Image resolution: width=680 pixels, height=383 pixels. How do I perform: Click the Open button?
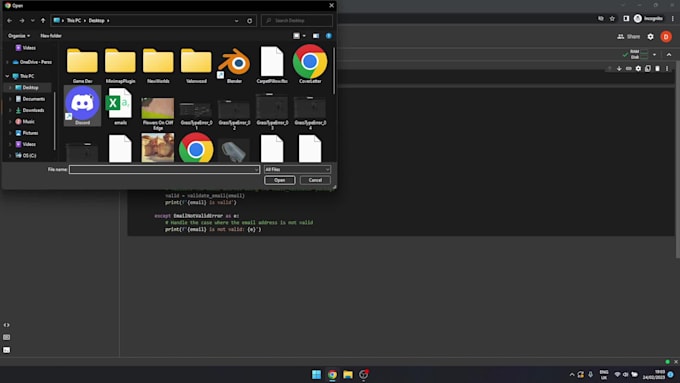click(x=279, y=180)
